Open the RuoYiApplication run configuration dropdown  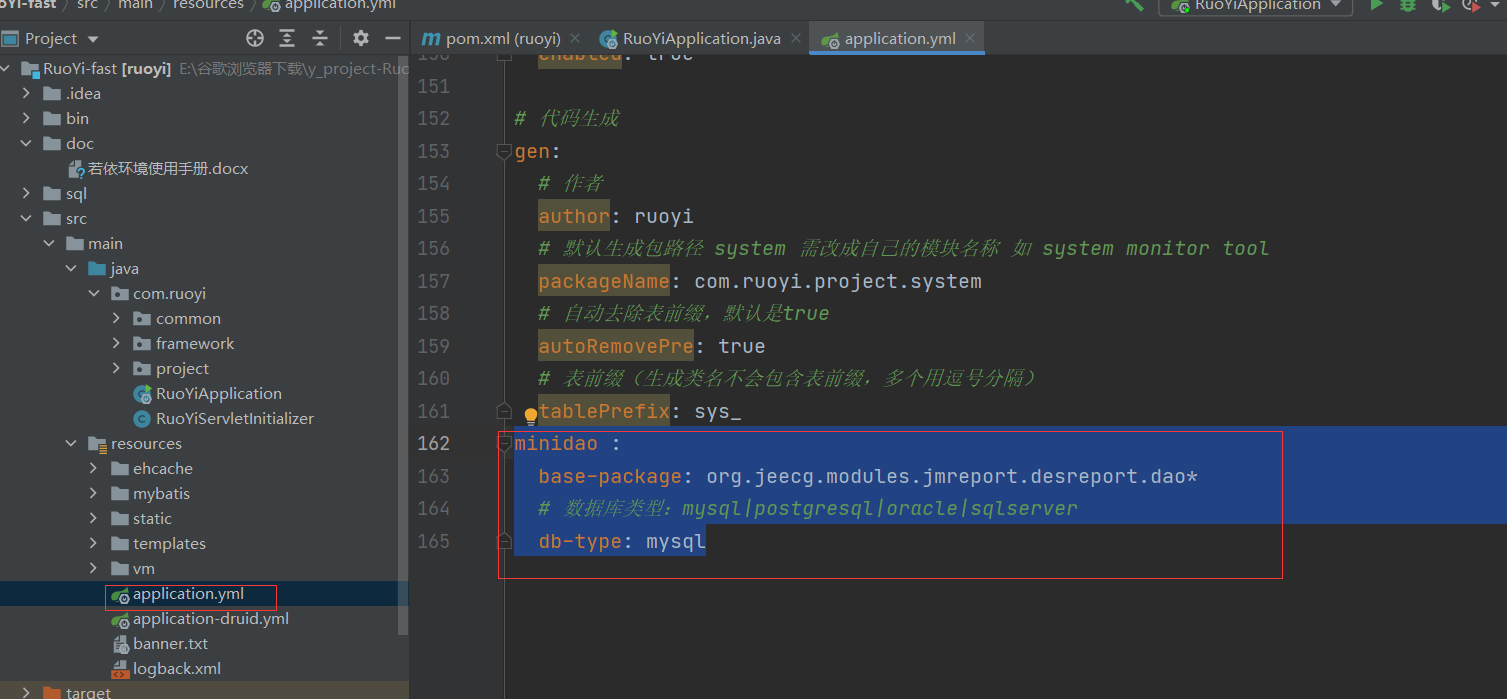1336,5
